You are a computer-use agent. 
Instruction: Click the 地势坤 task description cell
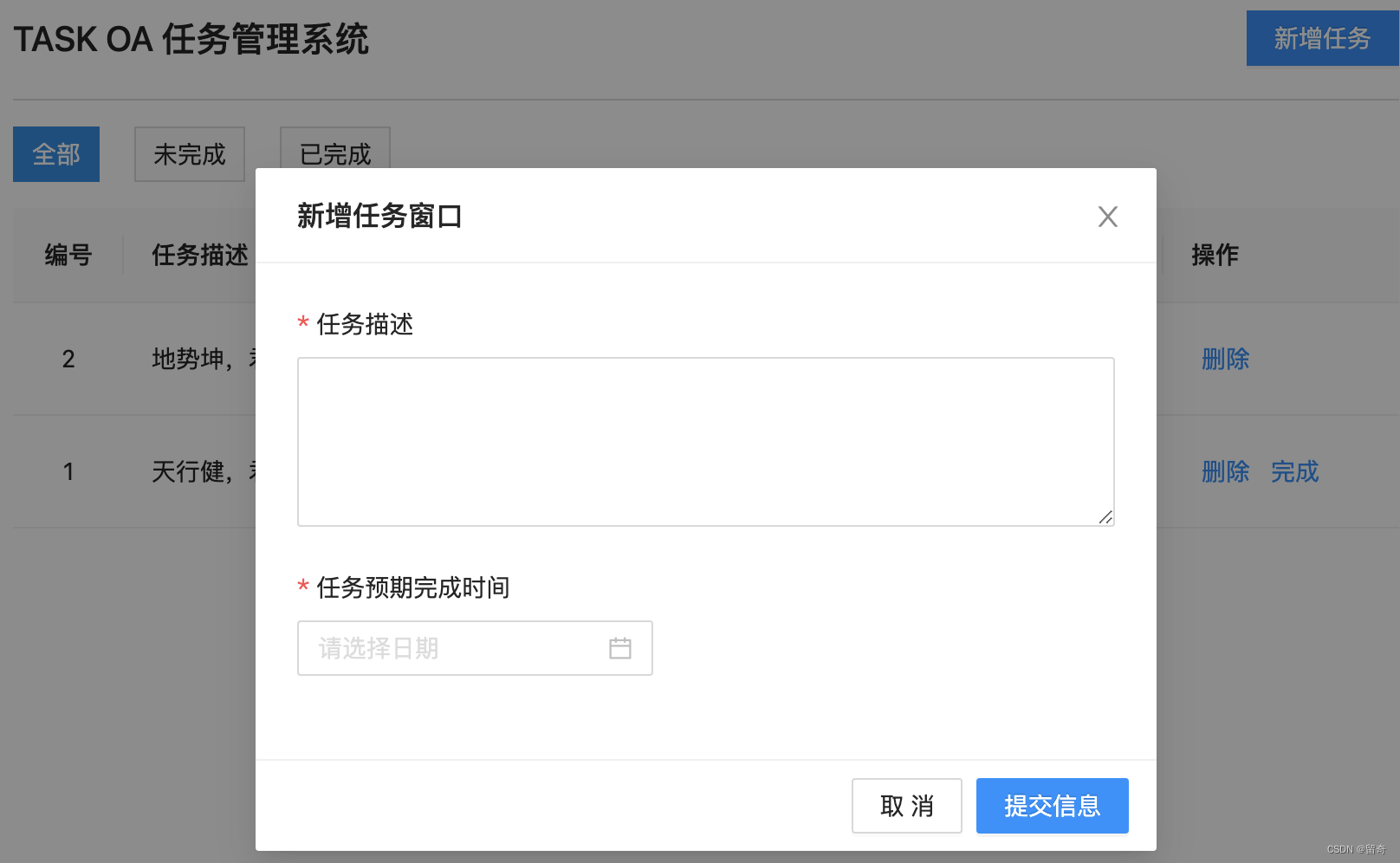click(x=204, y=359)
